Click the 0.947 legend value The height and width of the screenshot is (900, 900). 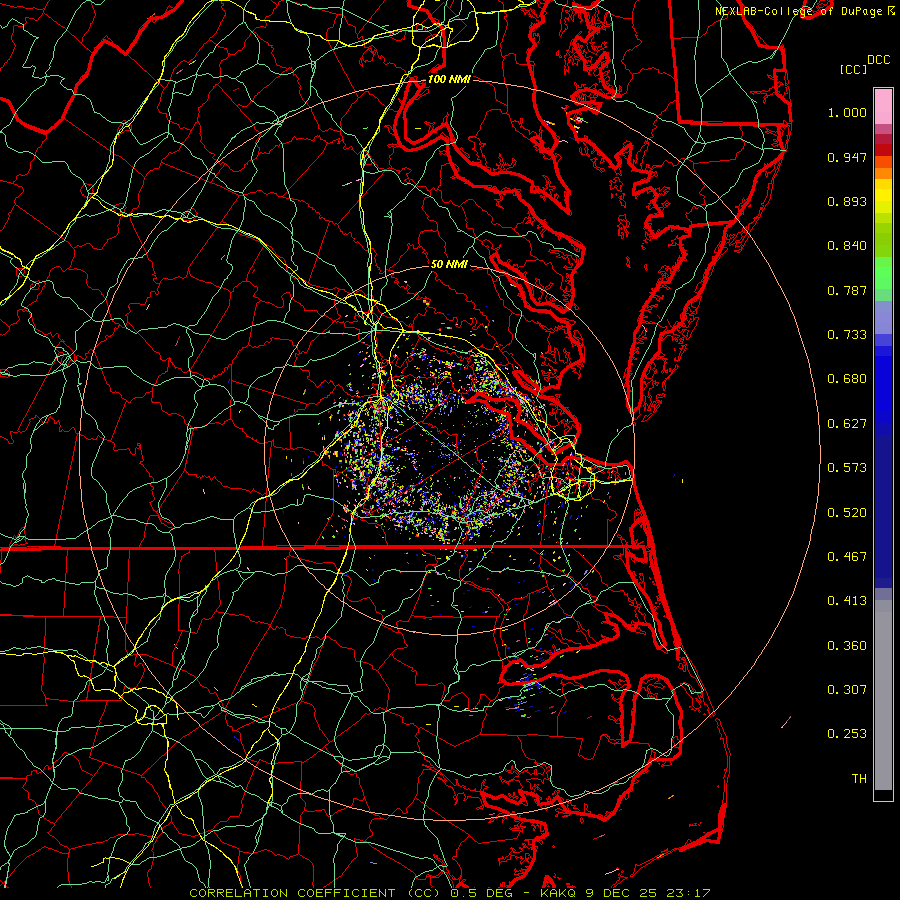click(x=847, y=157)
